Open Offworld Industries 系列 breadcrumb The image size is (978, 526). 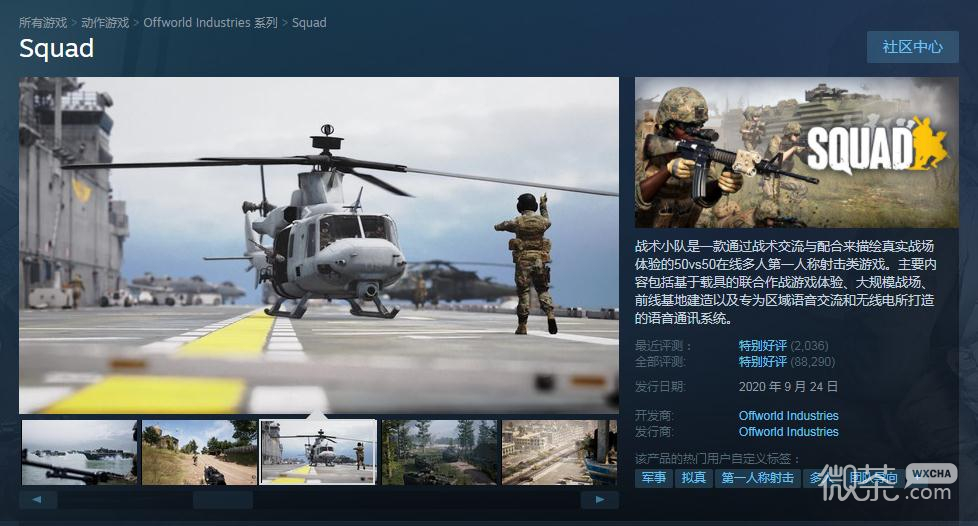(210, 22)
